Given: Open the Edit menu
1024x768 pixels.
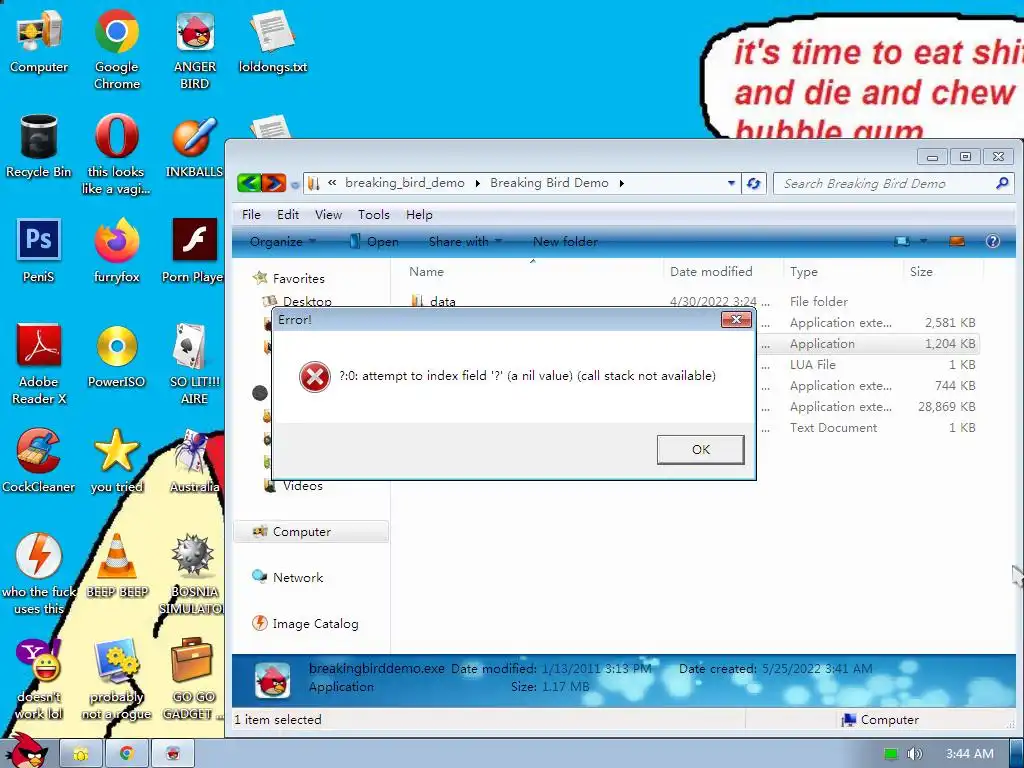Looking at the screenshot, I should coord(288,215).
